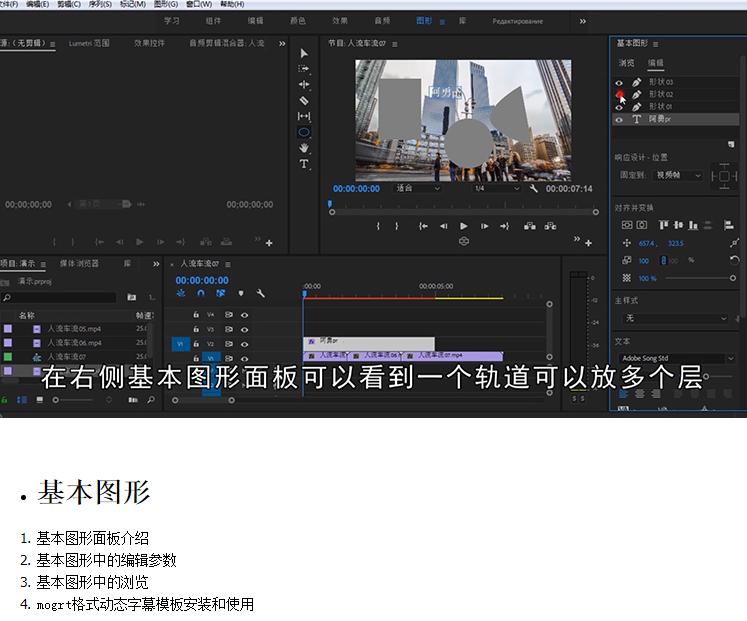
Task: Adjust the opacity slider handle at 100%
Action: [733, 278]
